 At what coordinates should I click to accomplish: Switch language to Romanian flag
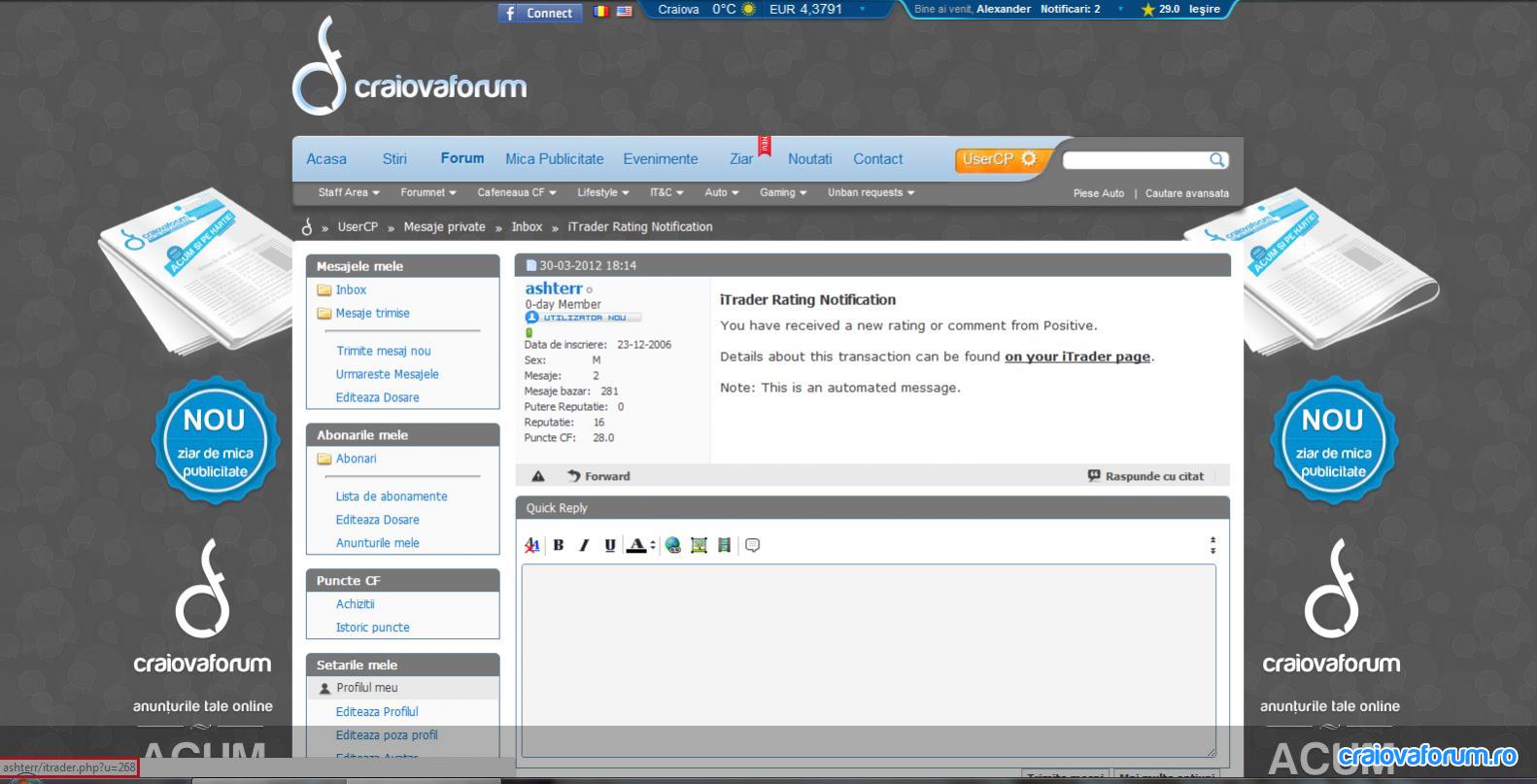click(x=601, y=12)
